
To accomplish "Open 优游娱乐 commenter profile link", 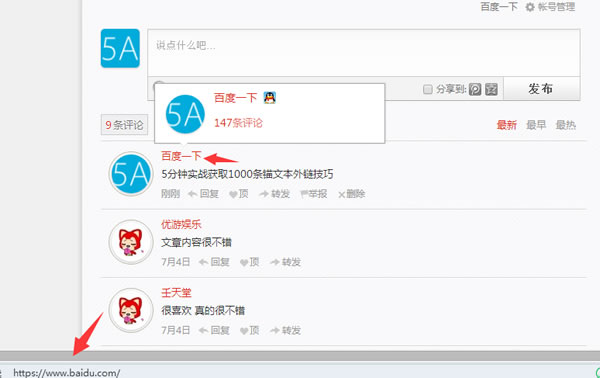I will [x=181, y=224].
